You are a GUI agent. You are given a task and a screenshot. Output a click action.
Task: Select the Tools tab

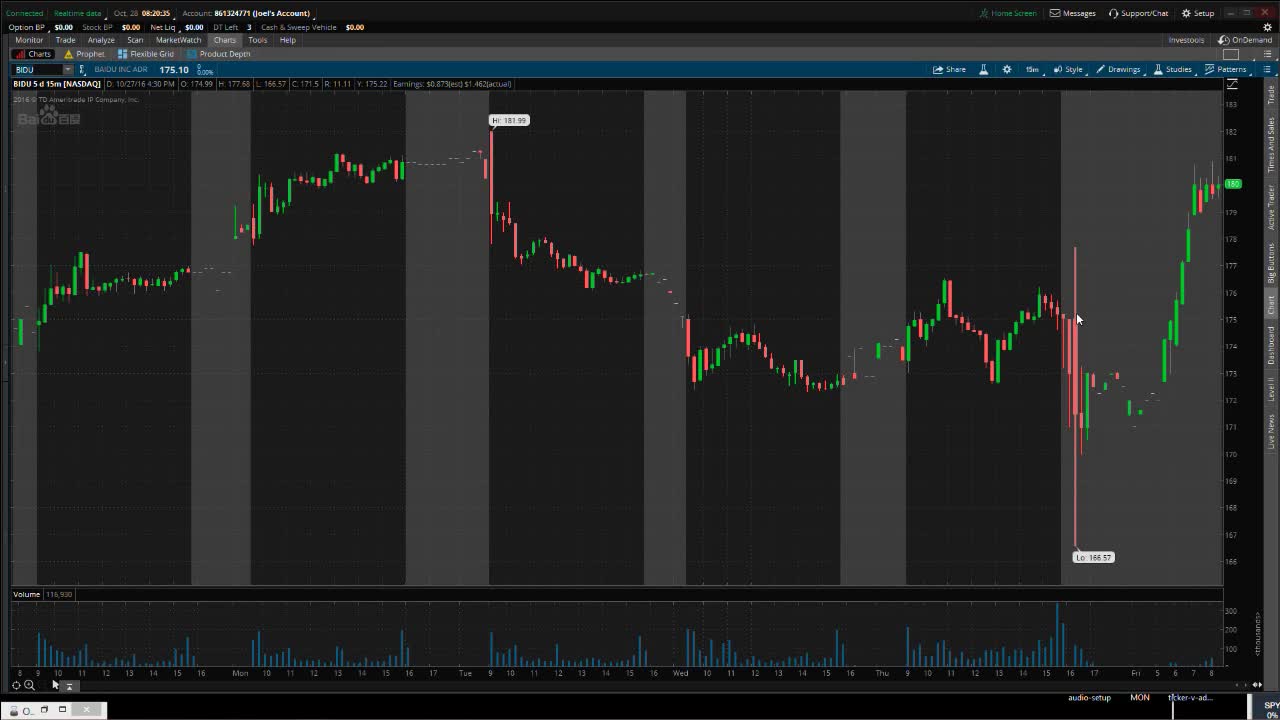[x=257, y=40]
